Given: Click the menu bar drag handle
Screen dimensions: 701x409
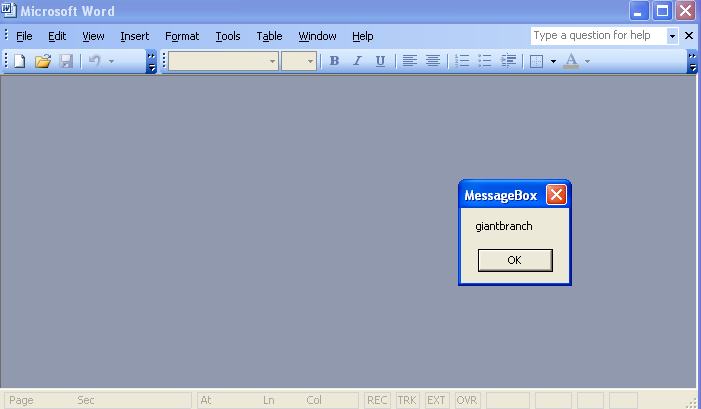Looking at the screenshot, I should [6, 35].
